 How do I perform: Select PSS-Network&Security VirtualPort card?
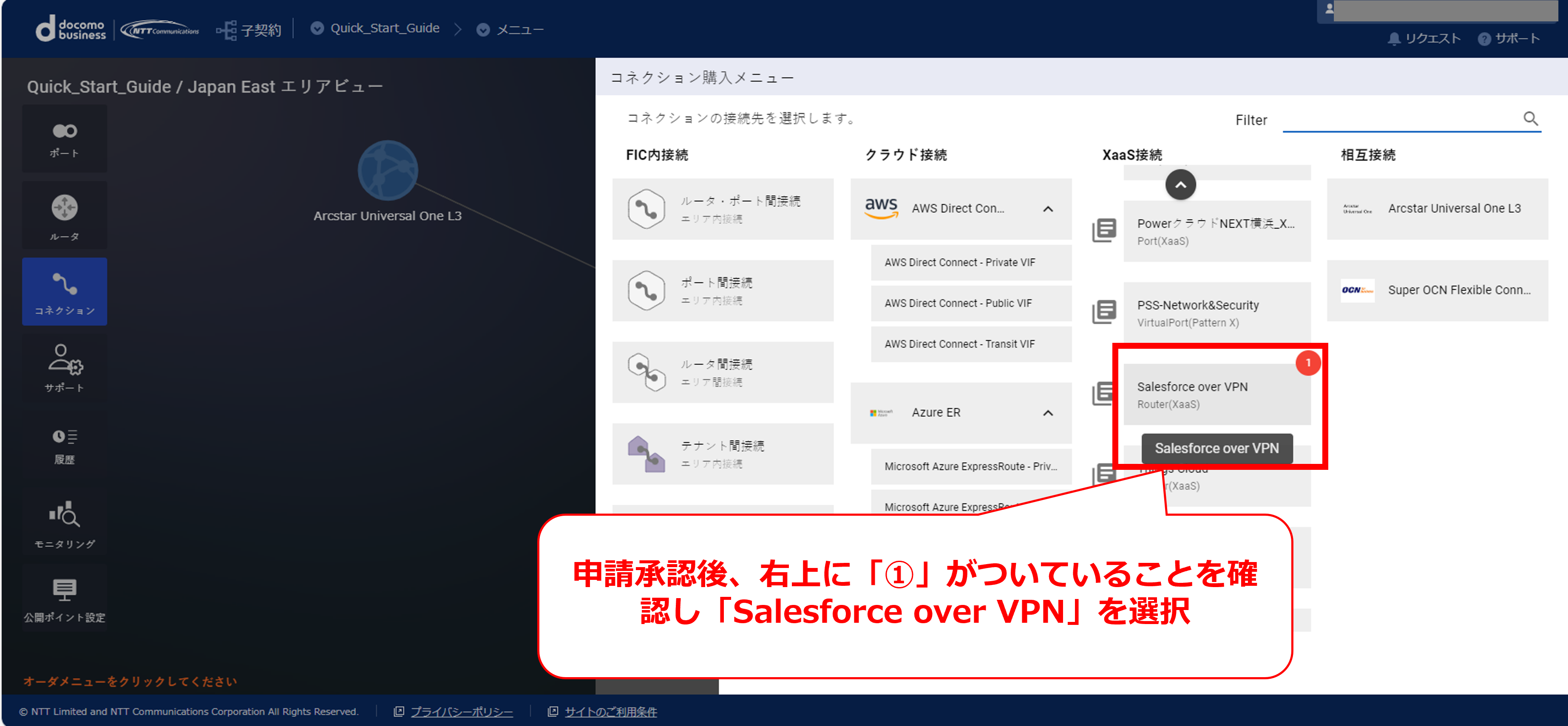tap(1217, 313)
